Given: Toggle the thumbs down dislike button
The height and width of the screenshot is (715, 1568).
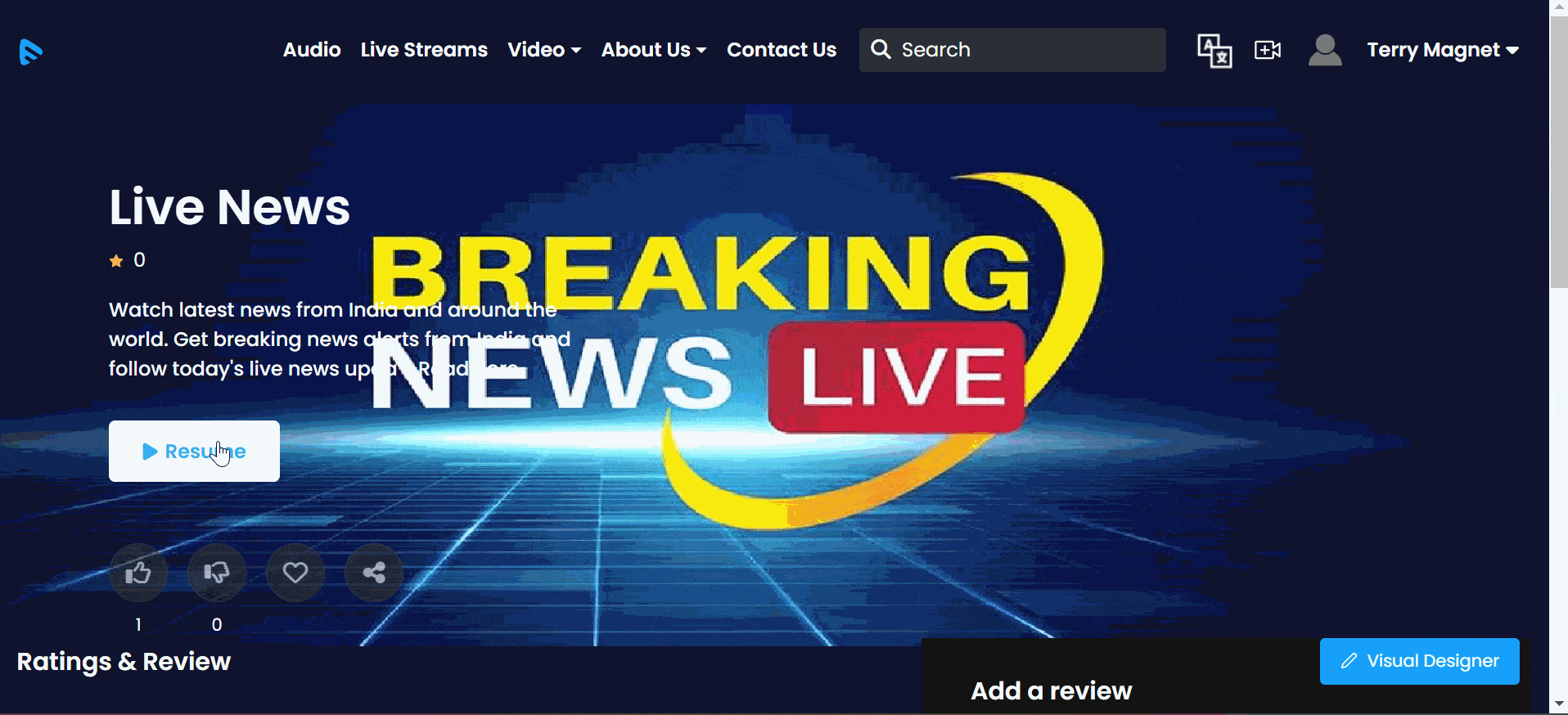Looking at the screenshot, I should [x=217, y=573].
